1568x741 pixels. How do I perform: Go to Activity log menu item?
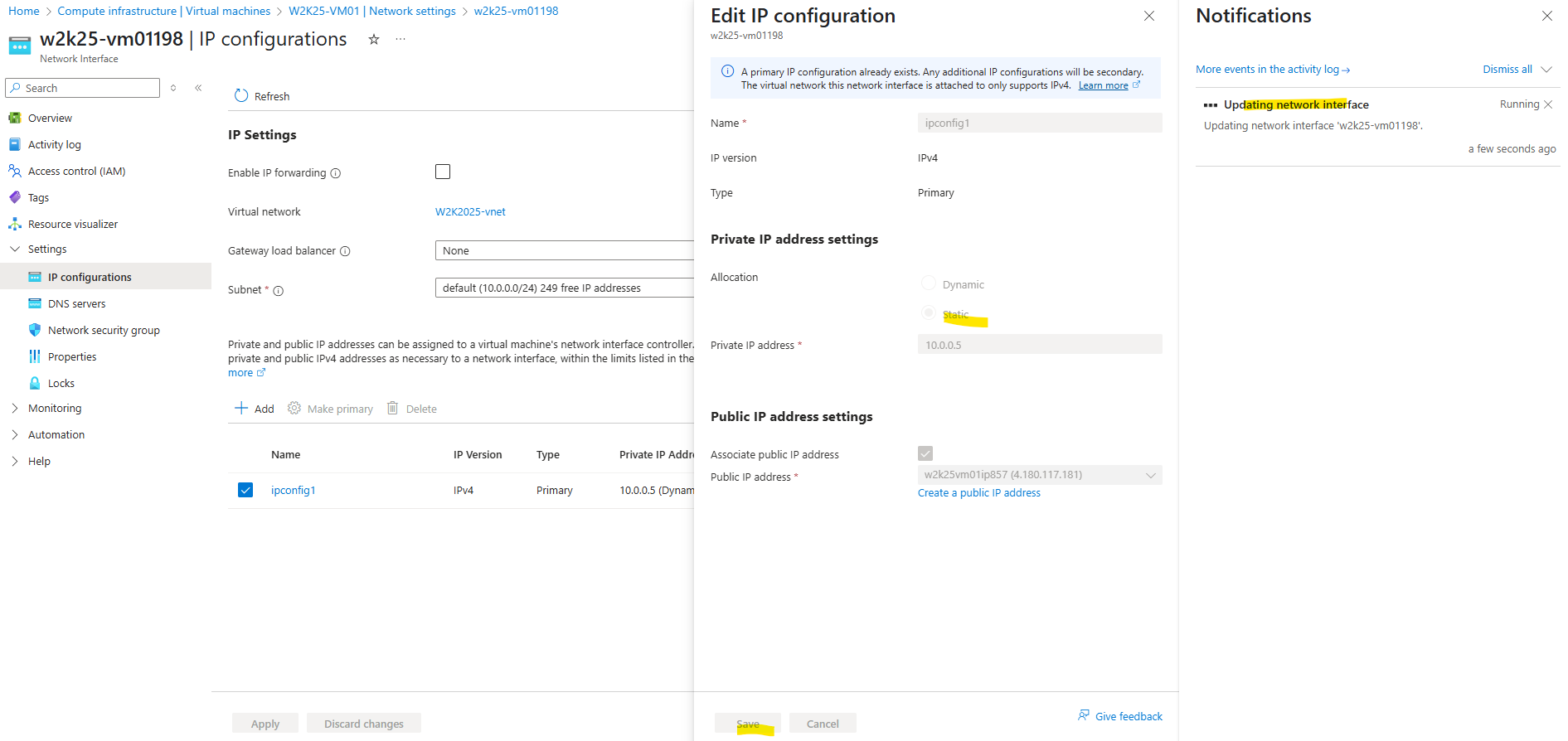click(55, 144)
